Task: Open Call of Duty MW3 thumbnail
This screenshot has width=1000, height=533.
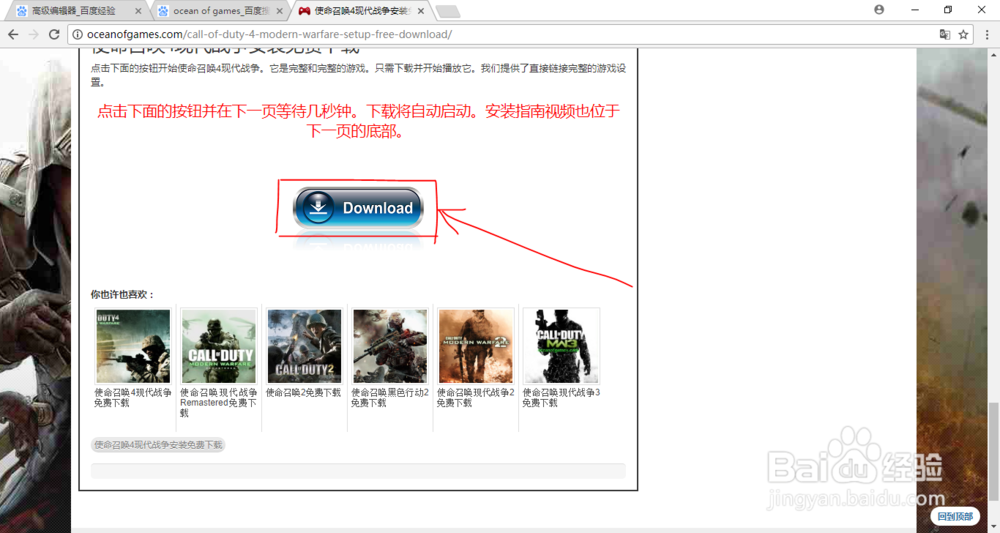Action: coord(561,346)
